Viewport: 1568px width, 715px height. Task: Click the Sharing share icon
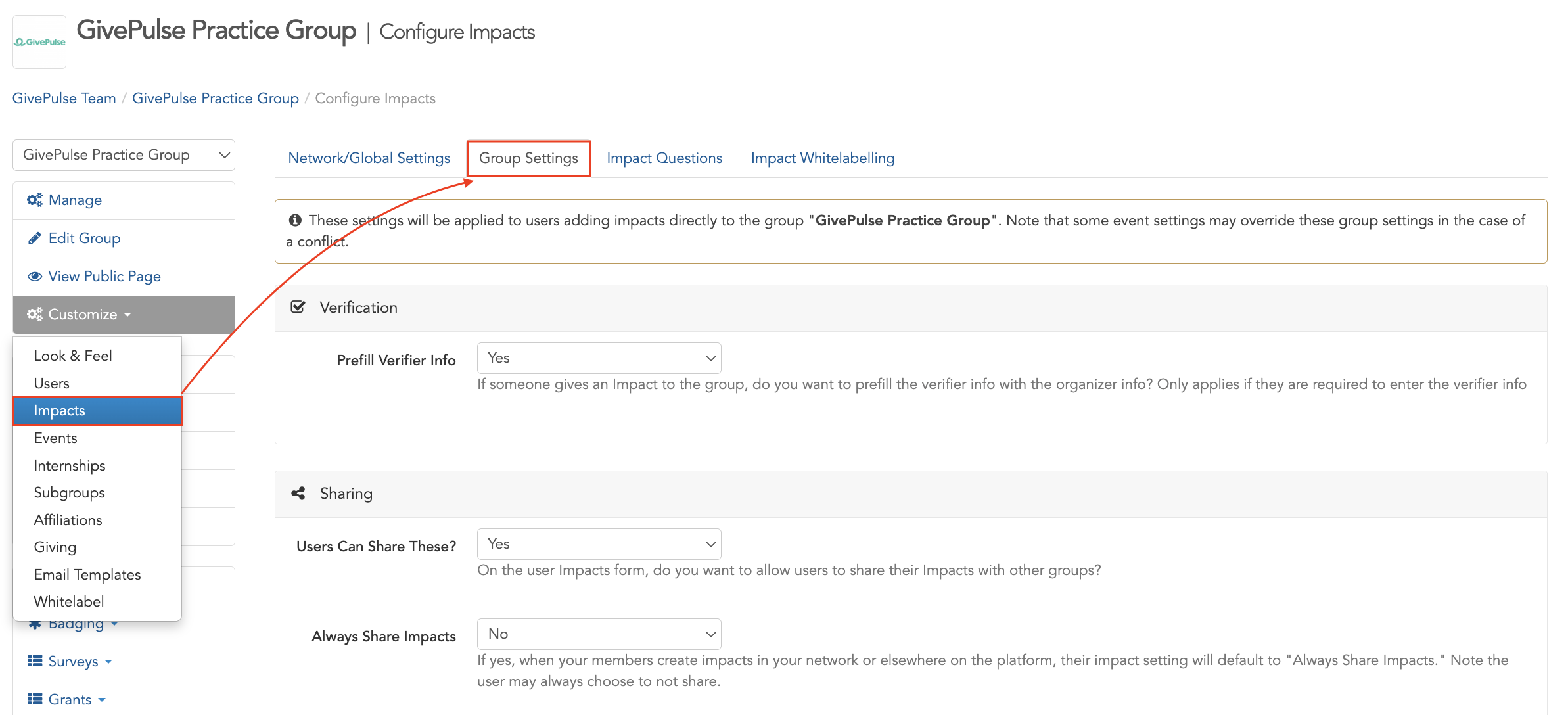[298, 494]
